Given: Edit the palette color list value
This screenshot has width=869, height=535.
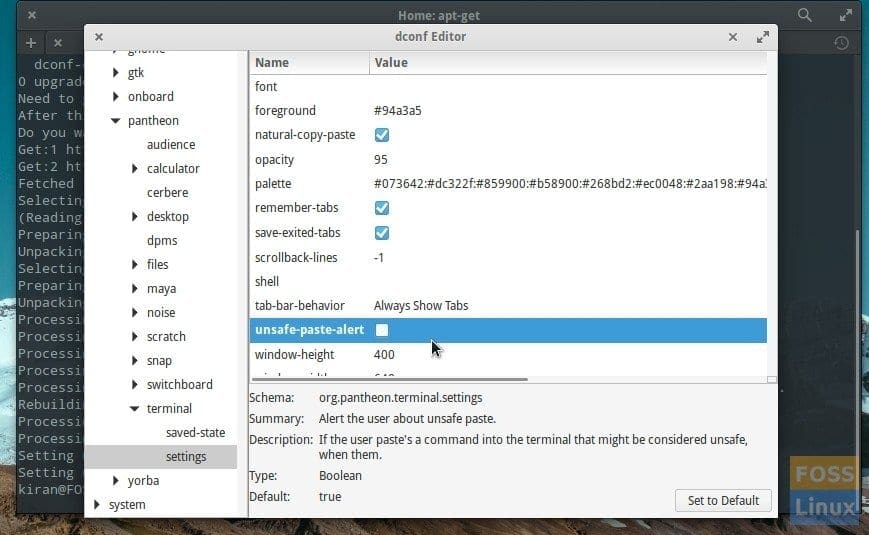Looking at the screenshot, I should [x=570, y=184].
